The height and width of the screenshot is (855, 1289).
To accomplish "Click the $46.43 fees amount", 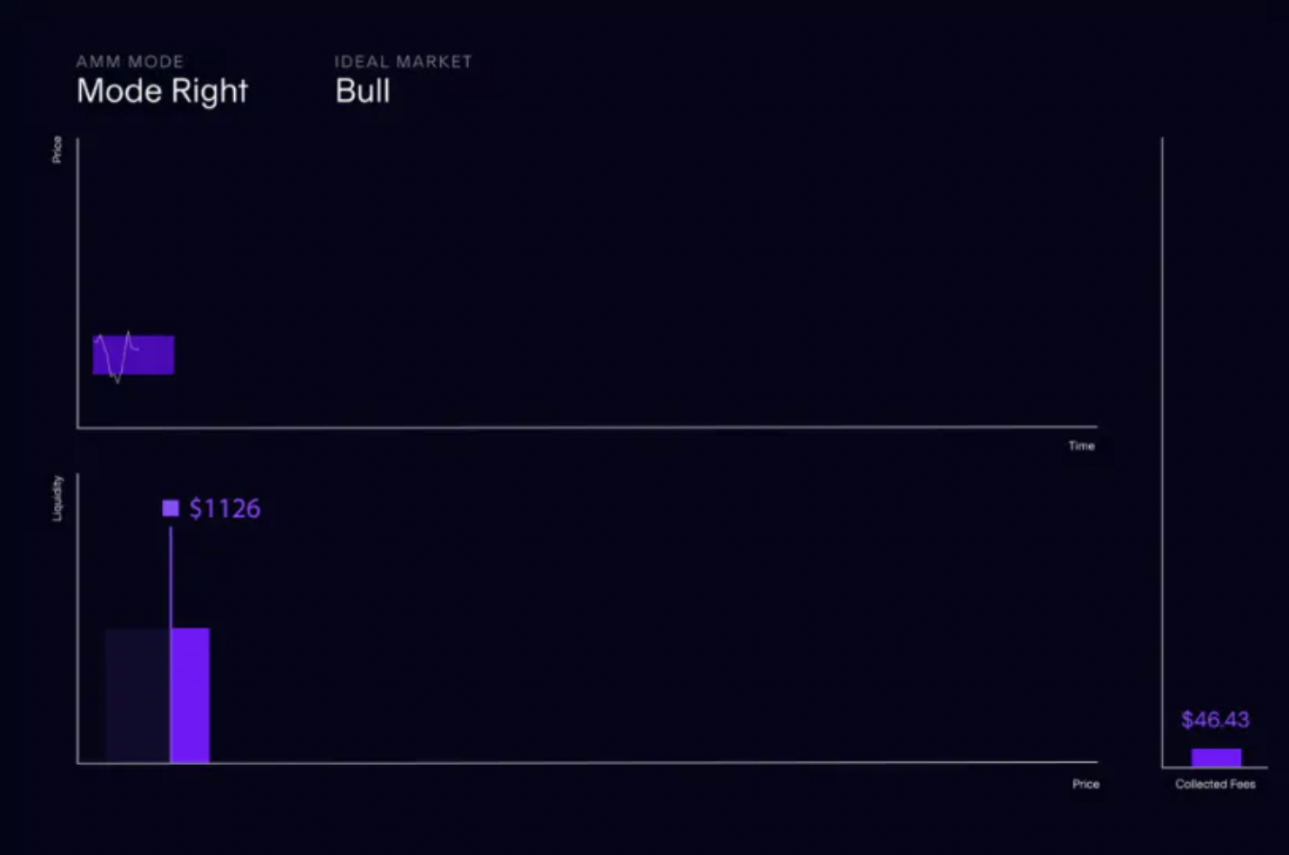I will click(x=1215, y=720).
